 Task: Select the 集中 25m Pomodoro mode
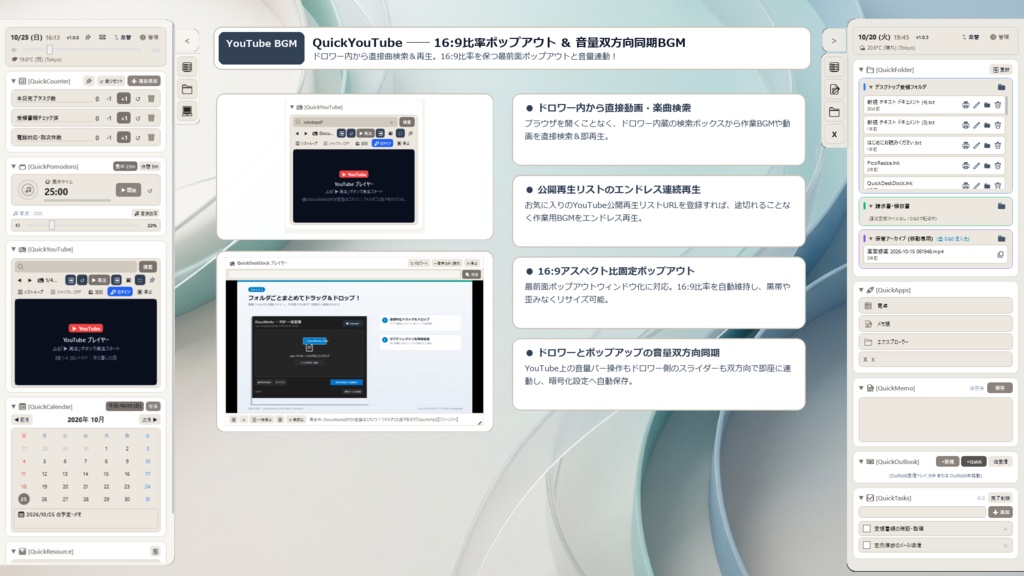[x=125, y=167]
